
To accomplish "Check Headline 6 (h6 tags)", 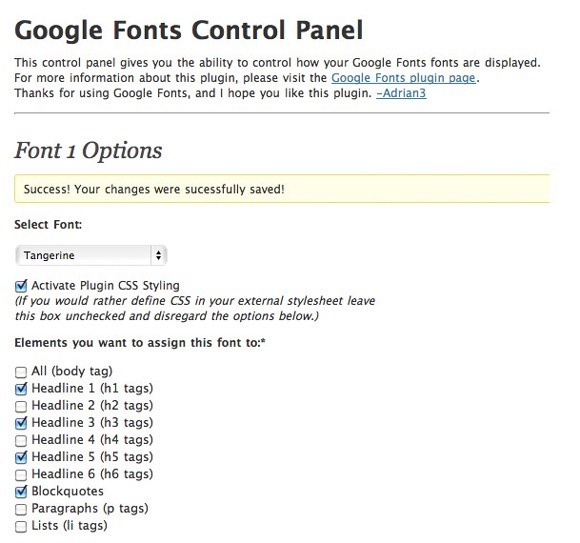I will (x=21, y=475).
